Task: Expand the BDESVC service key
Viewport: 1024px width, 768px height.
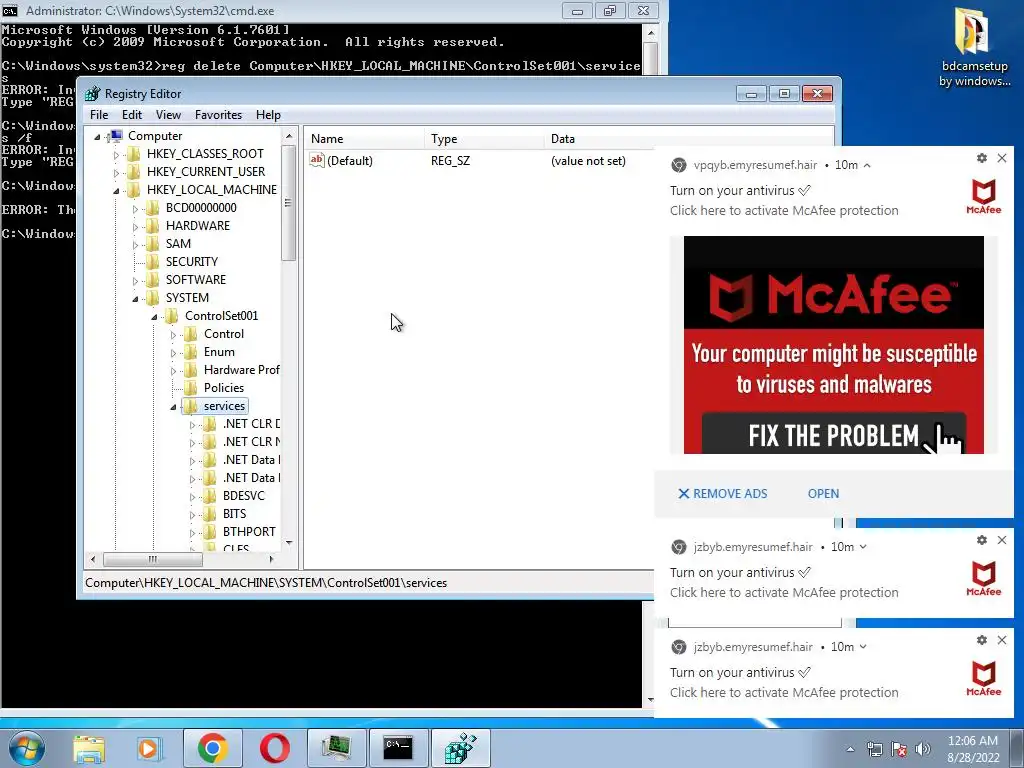Action: 192,497
